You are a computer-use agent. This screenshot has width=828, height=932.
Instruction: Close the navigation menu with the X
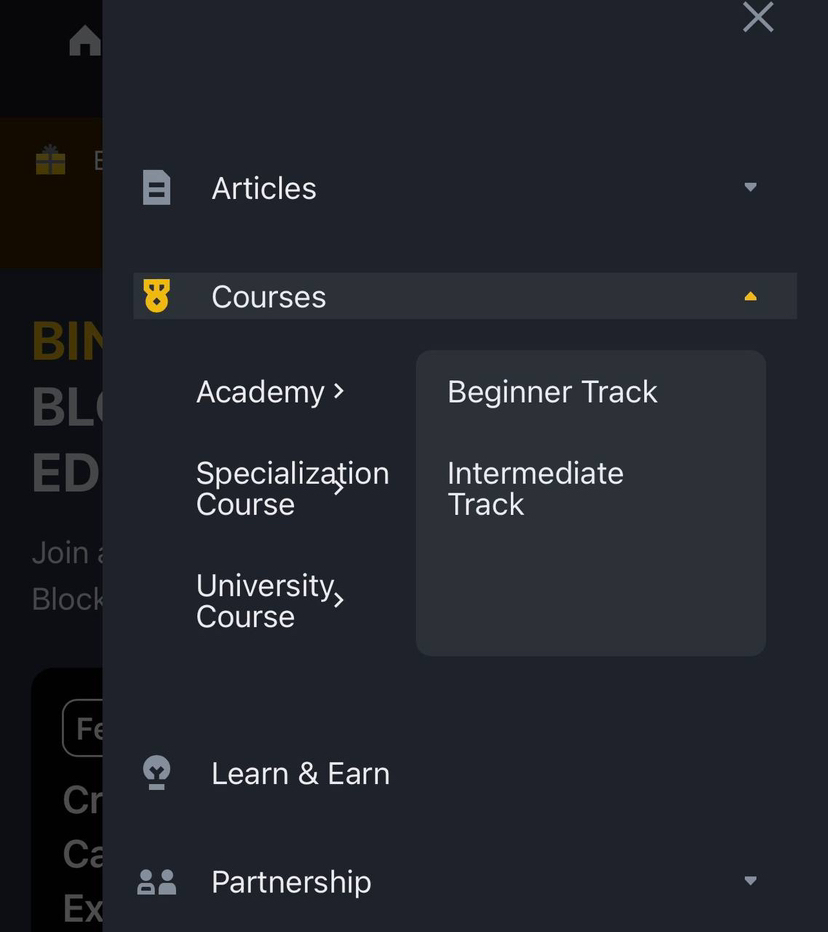tap(758, 17)
